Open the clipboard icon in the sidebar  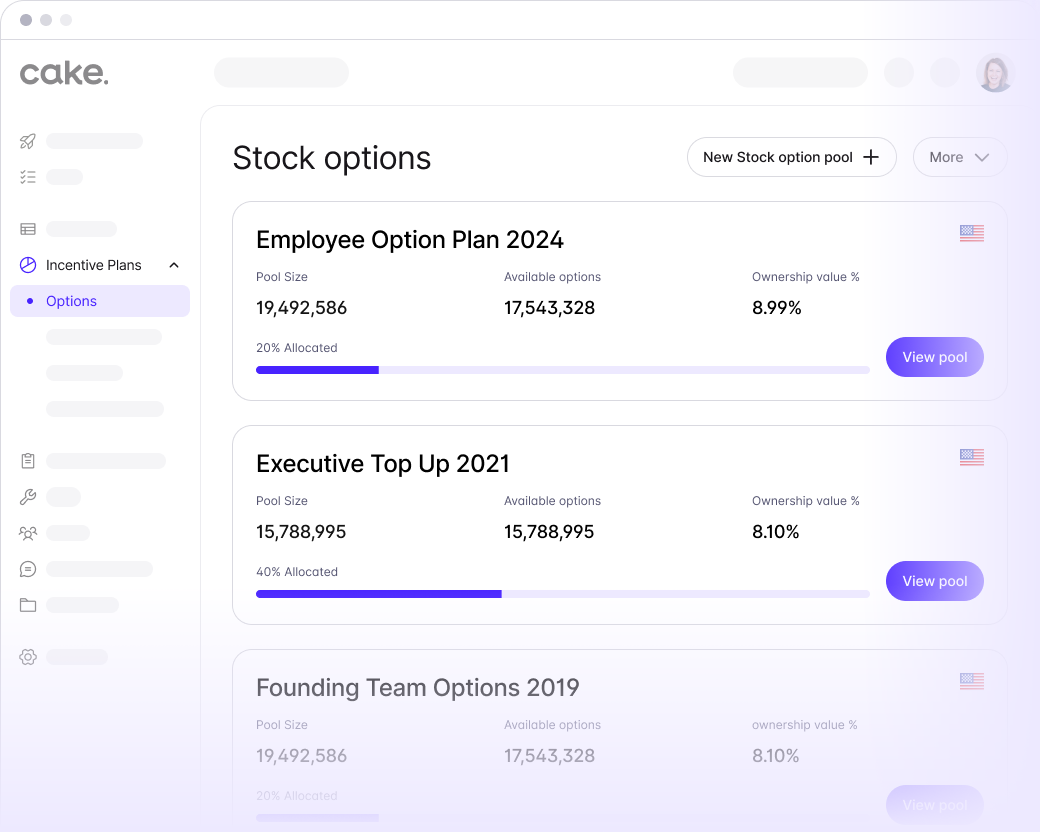pyautogui.click(x=27, y=461)
